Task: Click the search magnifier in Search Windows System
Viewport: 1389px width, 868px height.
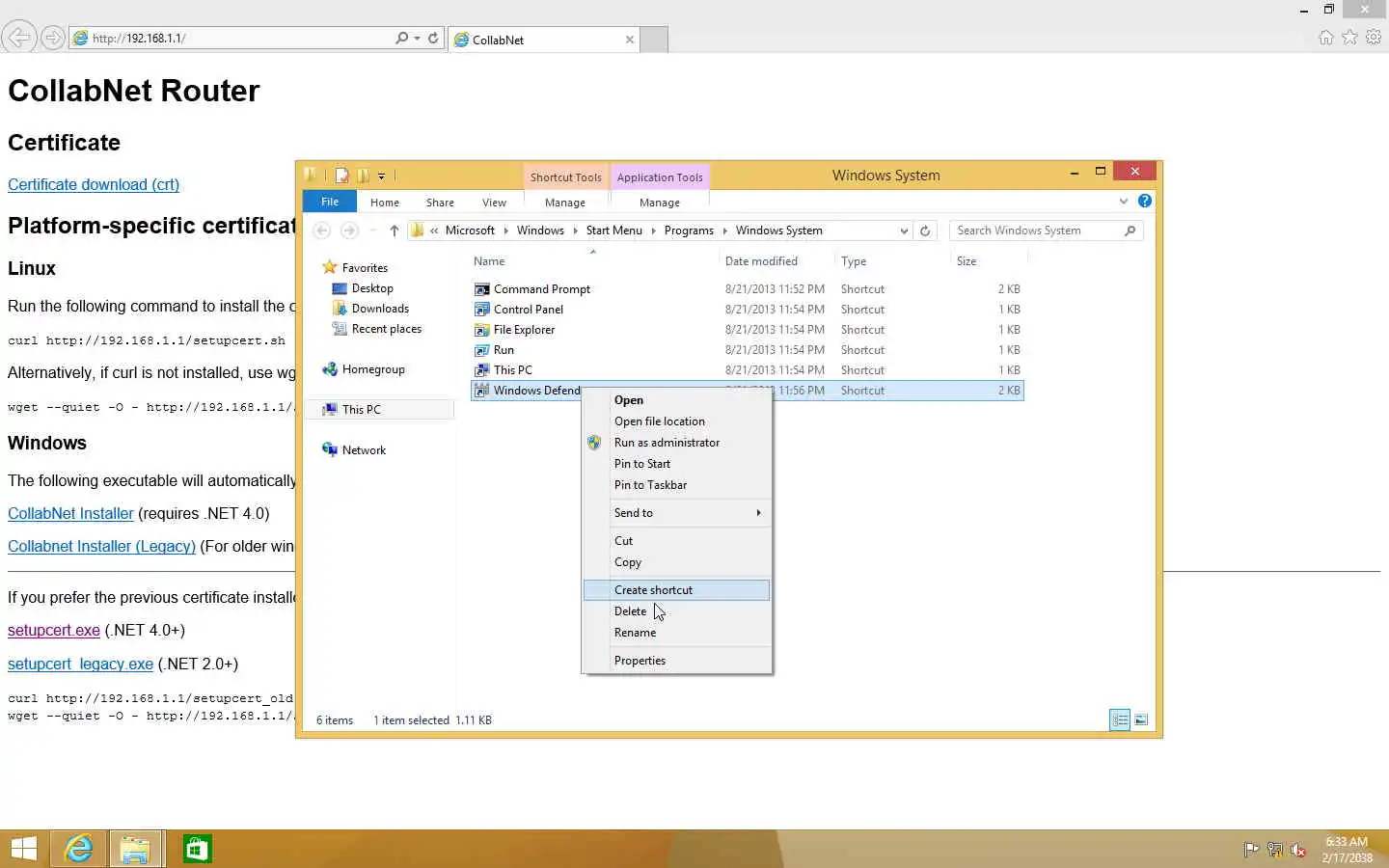Action: coord(1130,231)
